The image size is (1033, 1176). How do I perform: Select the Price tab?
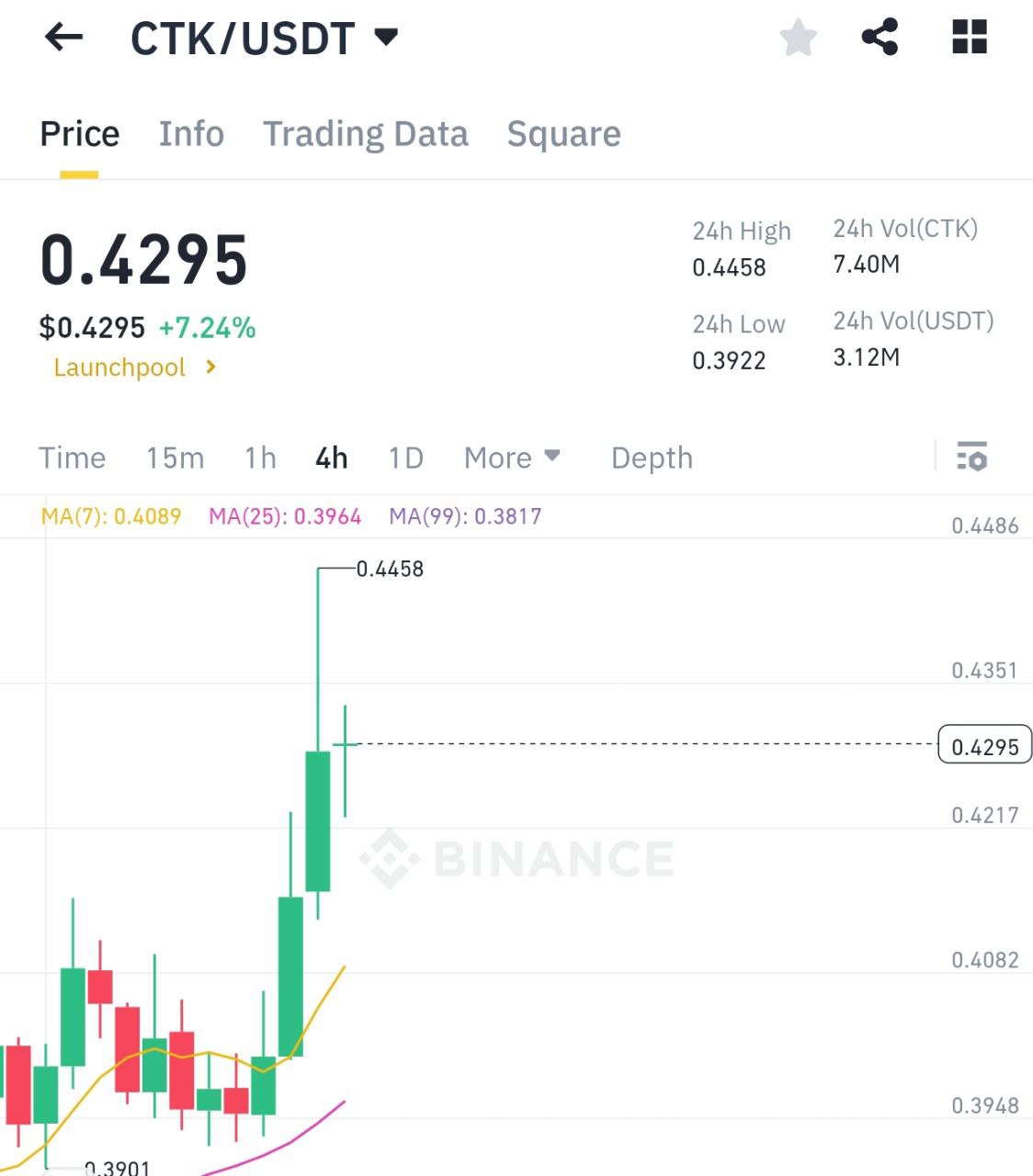pyautogui.click(x=80, y=134)
